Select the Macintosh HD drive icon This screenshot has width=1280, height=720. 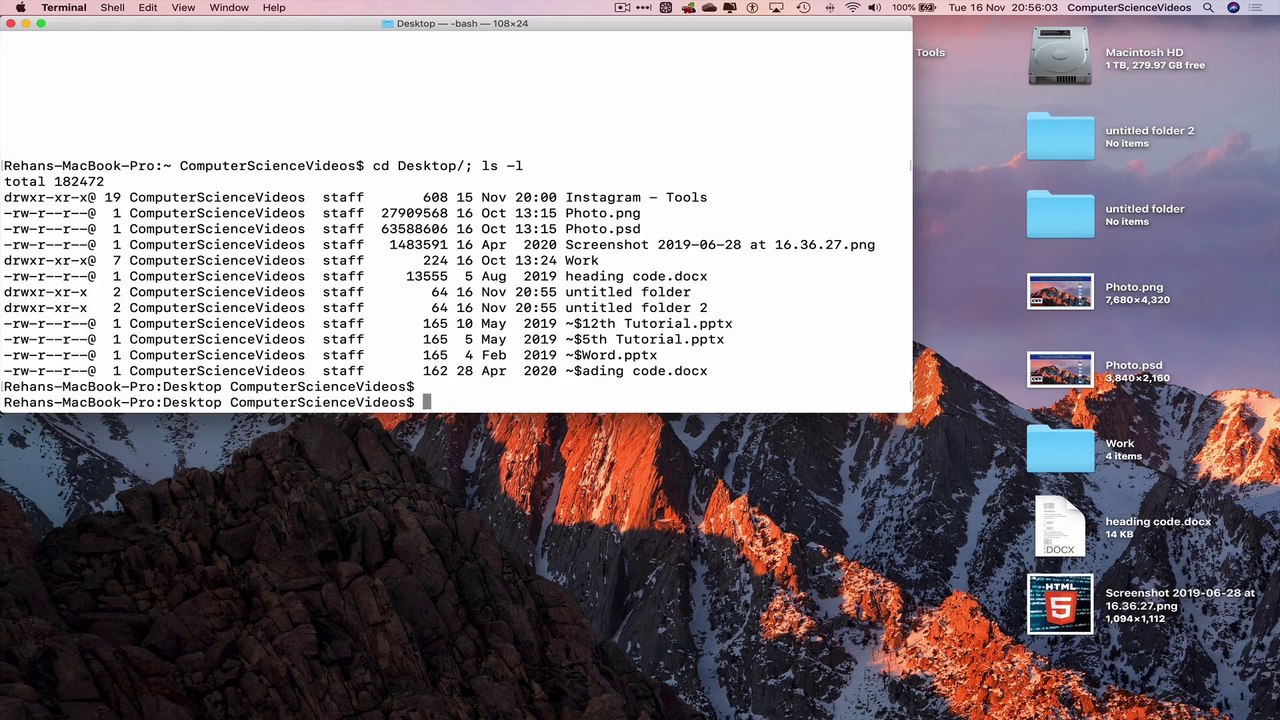[1059, 56]
